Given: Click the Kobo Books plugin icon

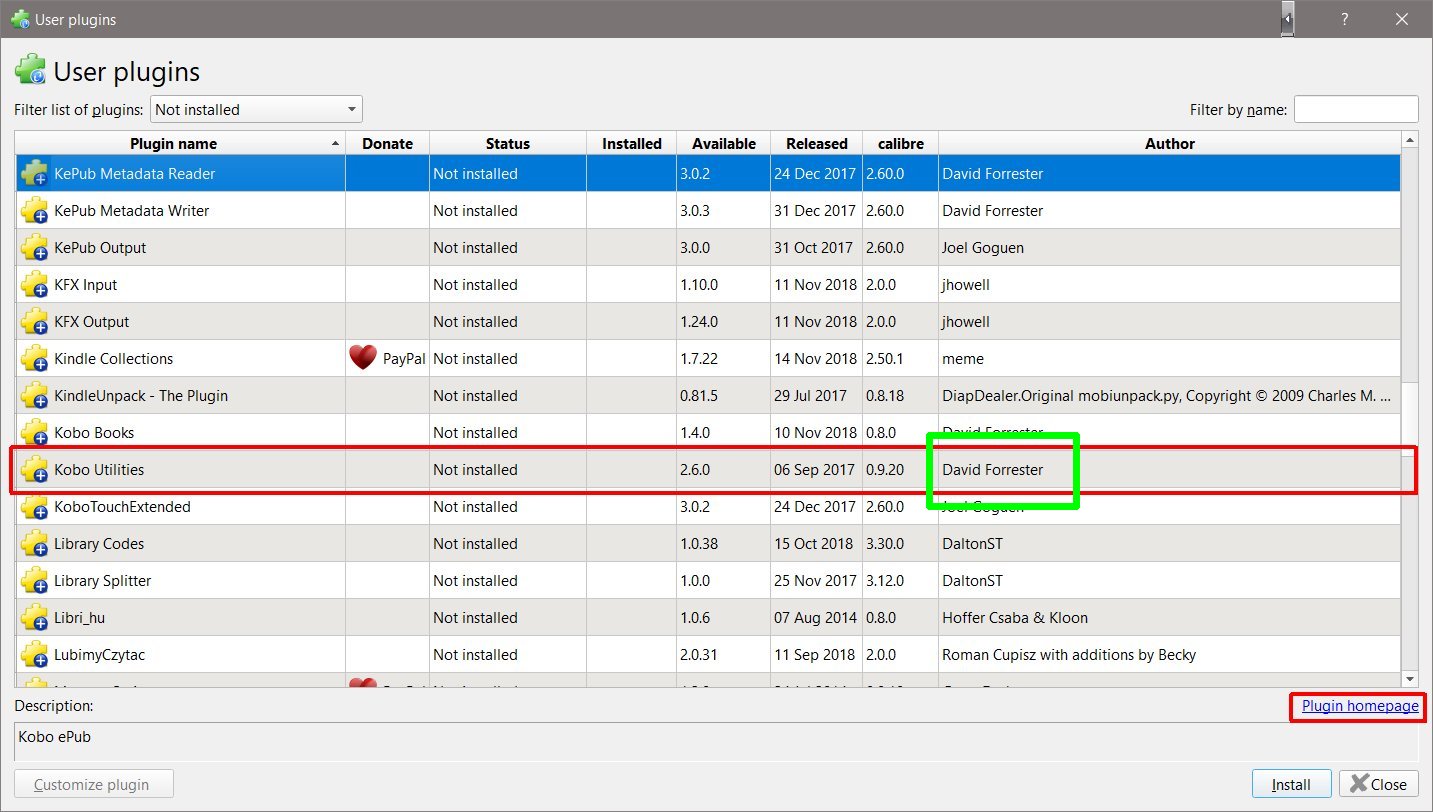Looking at the screenshot, I should click(x=34, y=432).
